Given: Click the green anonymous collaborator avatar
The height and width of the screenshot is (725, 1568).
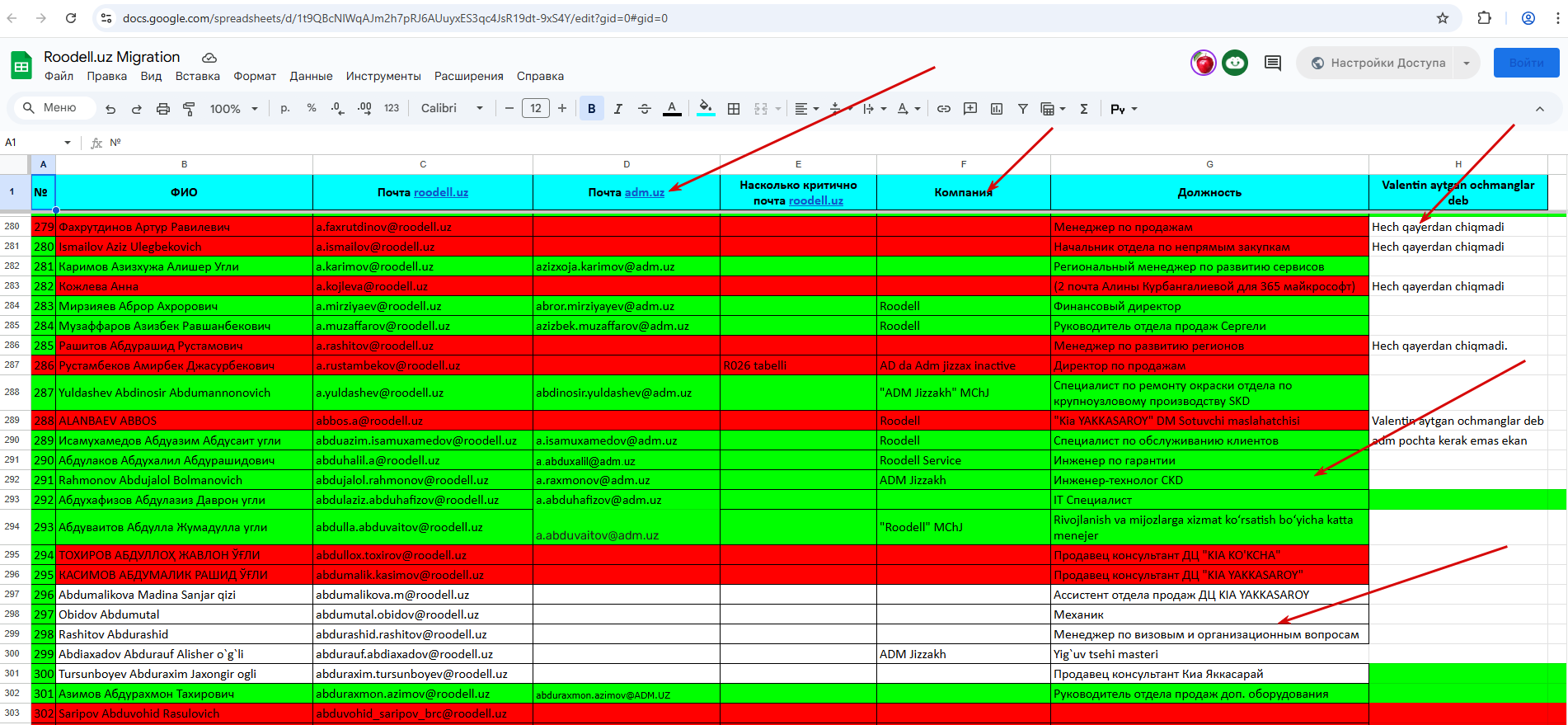Looking at the screenshot, I should pos(1235,63).
